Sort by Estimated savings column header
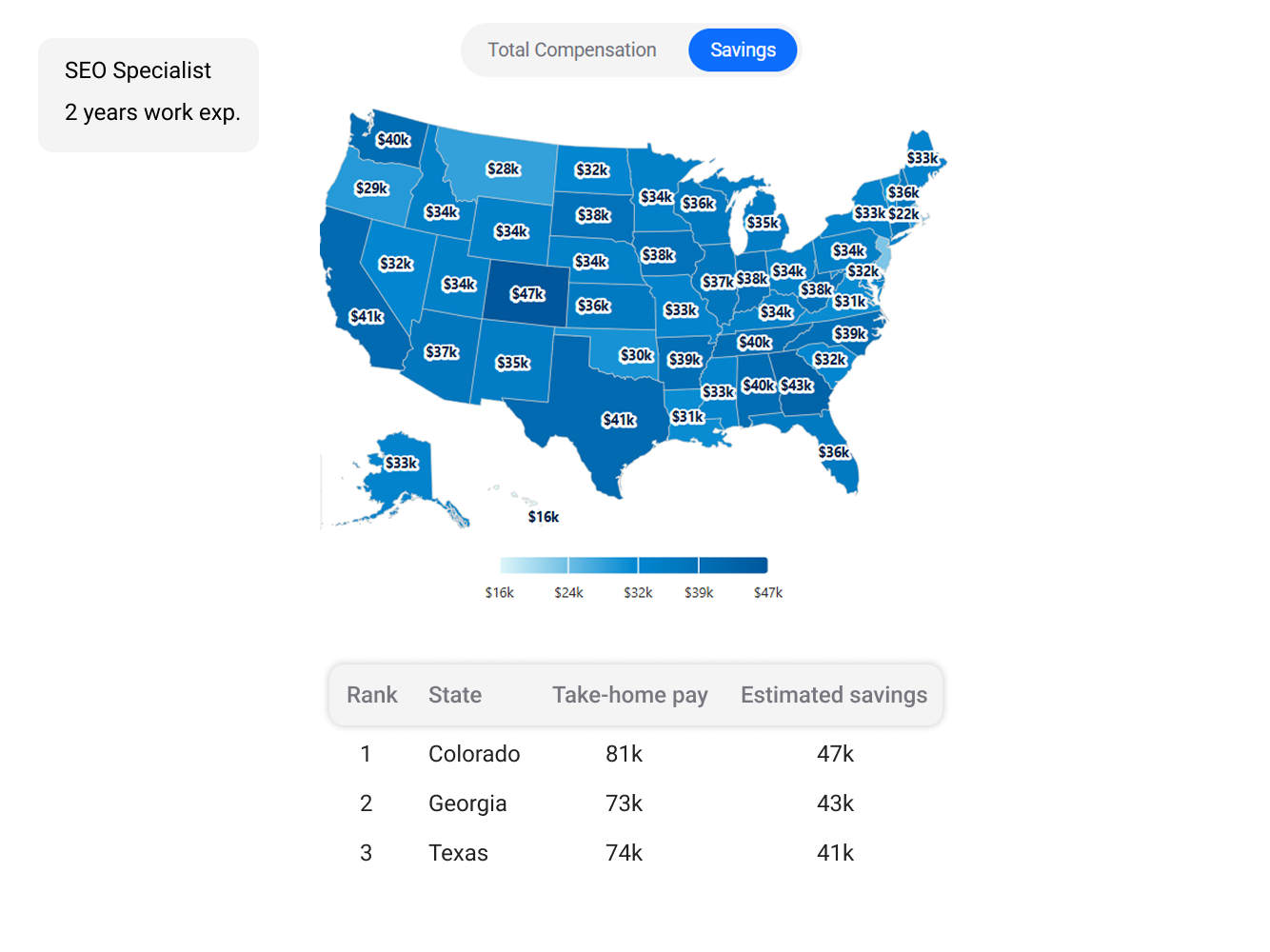The width and height of the screenshot is (1270, 952). coord(834,695)
